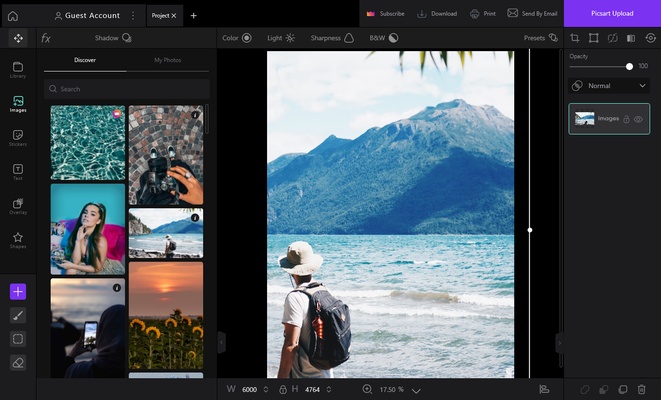Select the woman portrait thumbnail
This screenshot has width=661, height=400.
point(88,229)
